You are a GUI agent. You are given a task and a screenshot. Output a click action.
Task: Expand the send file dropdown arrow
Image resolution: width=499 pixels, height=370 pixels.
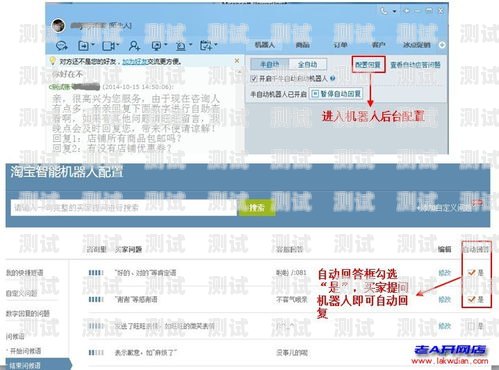click(93, 44)
